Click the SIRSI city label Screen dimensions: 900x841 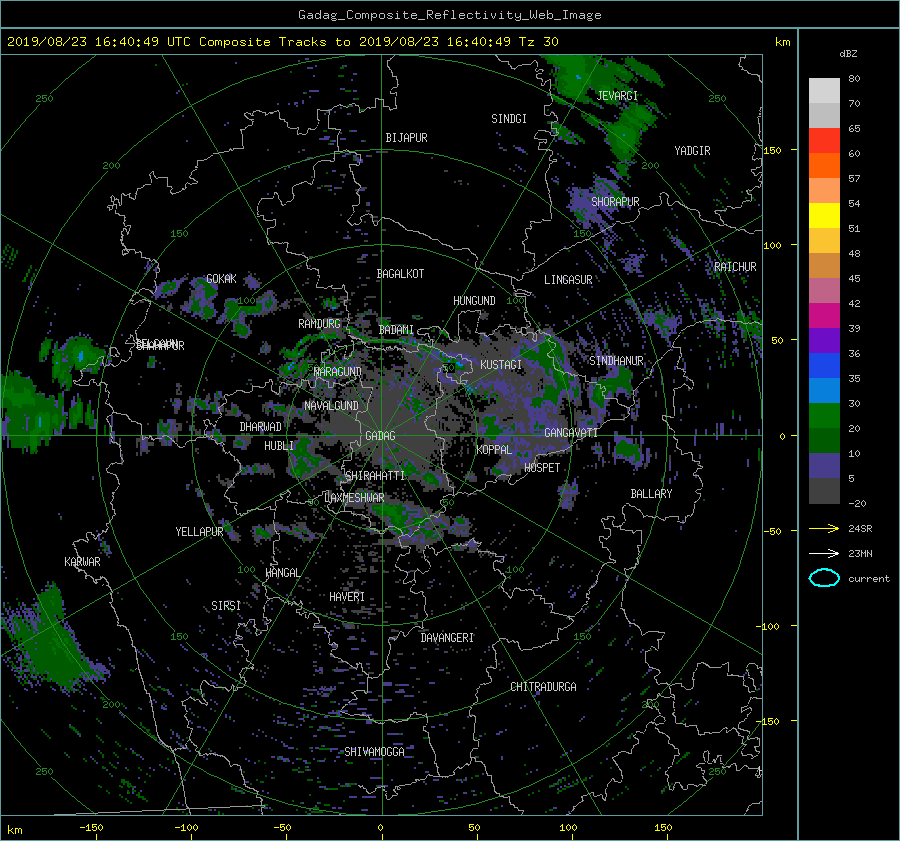[x=226, y=606]
